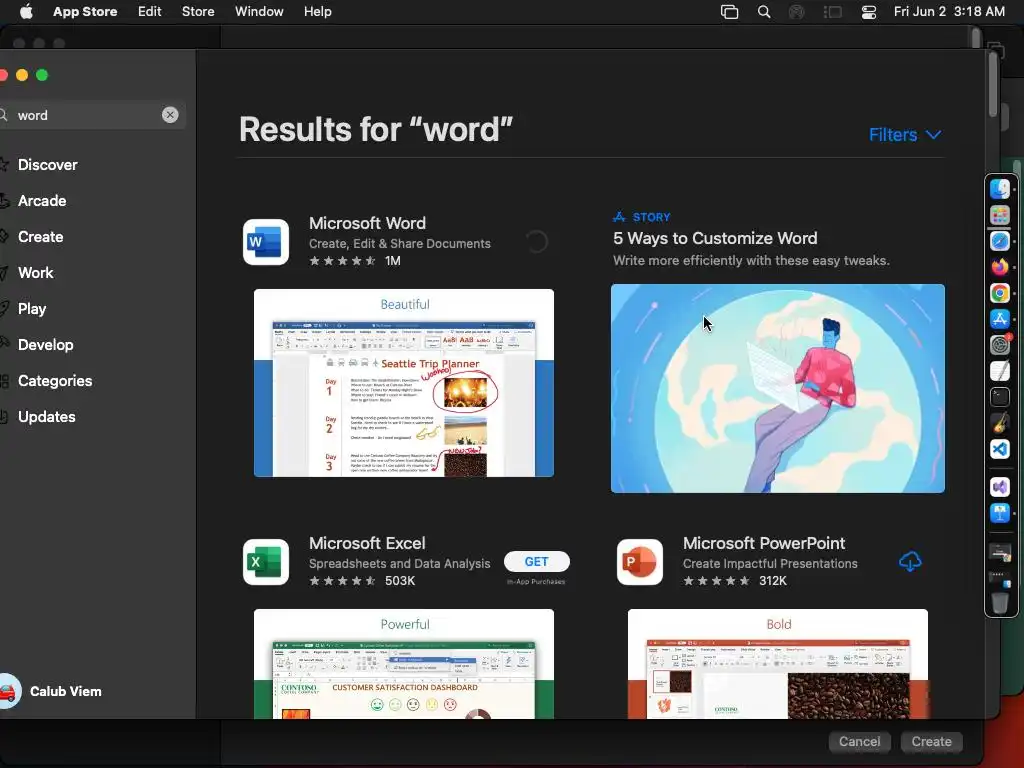Open the Excel Powerful screenshot thumbnail
Screen dimensions: 1024x768
pos(404,664)
